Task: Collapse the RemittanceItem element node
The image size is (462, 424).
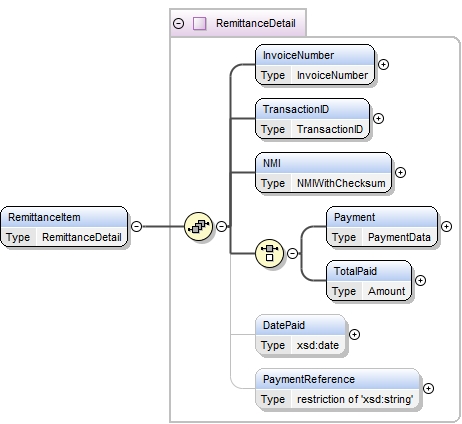Action: point(137,226)
